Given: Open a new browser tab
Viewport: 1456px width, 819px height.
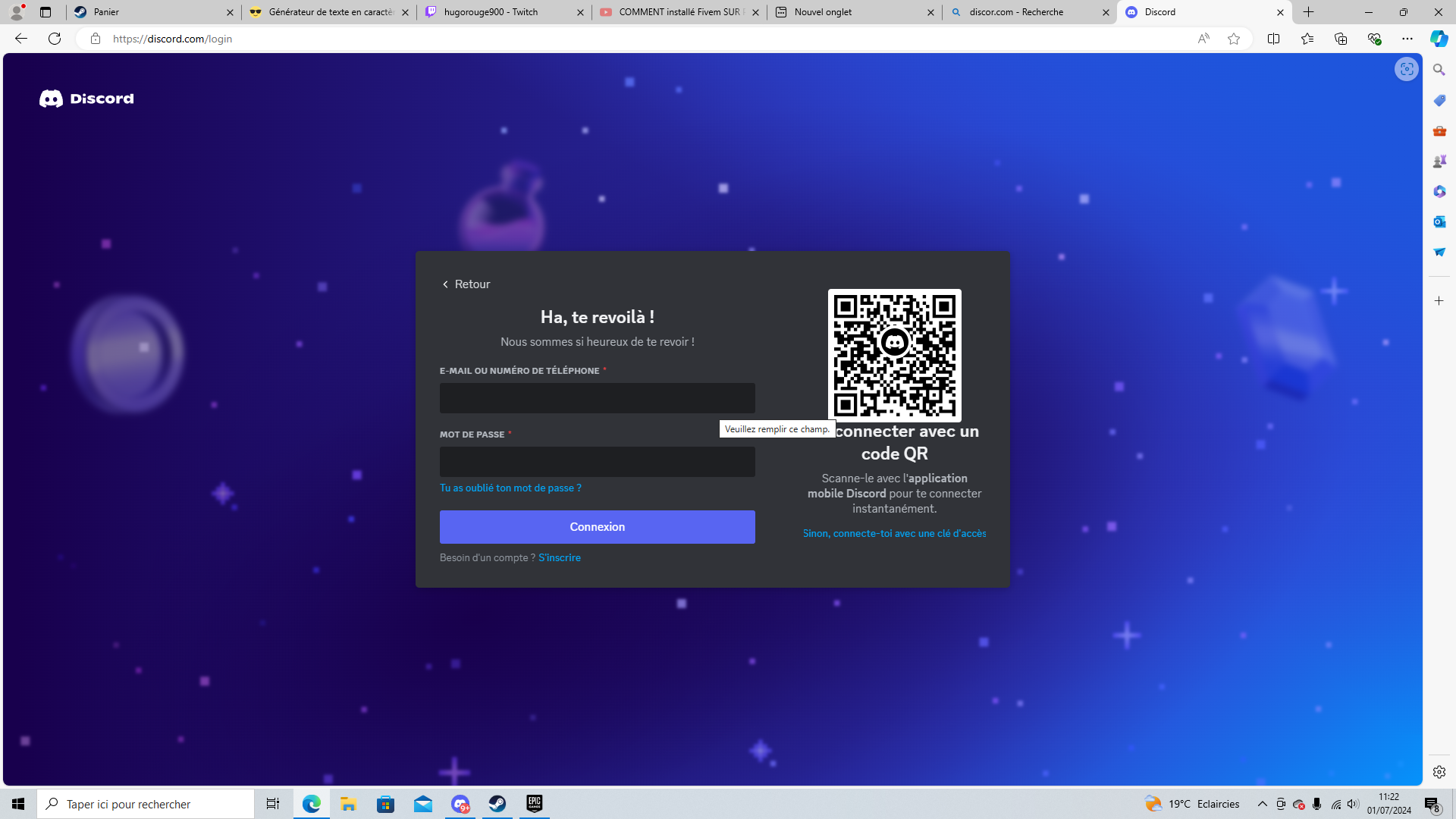Looking at the screenshot, I should 1309,12.
